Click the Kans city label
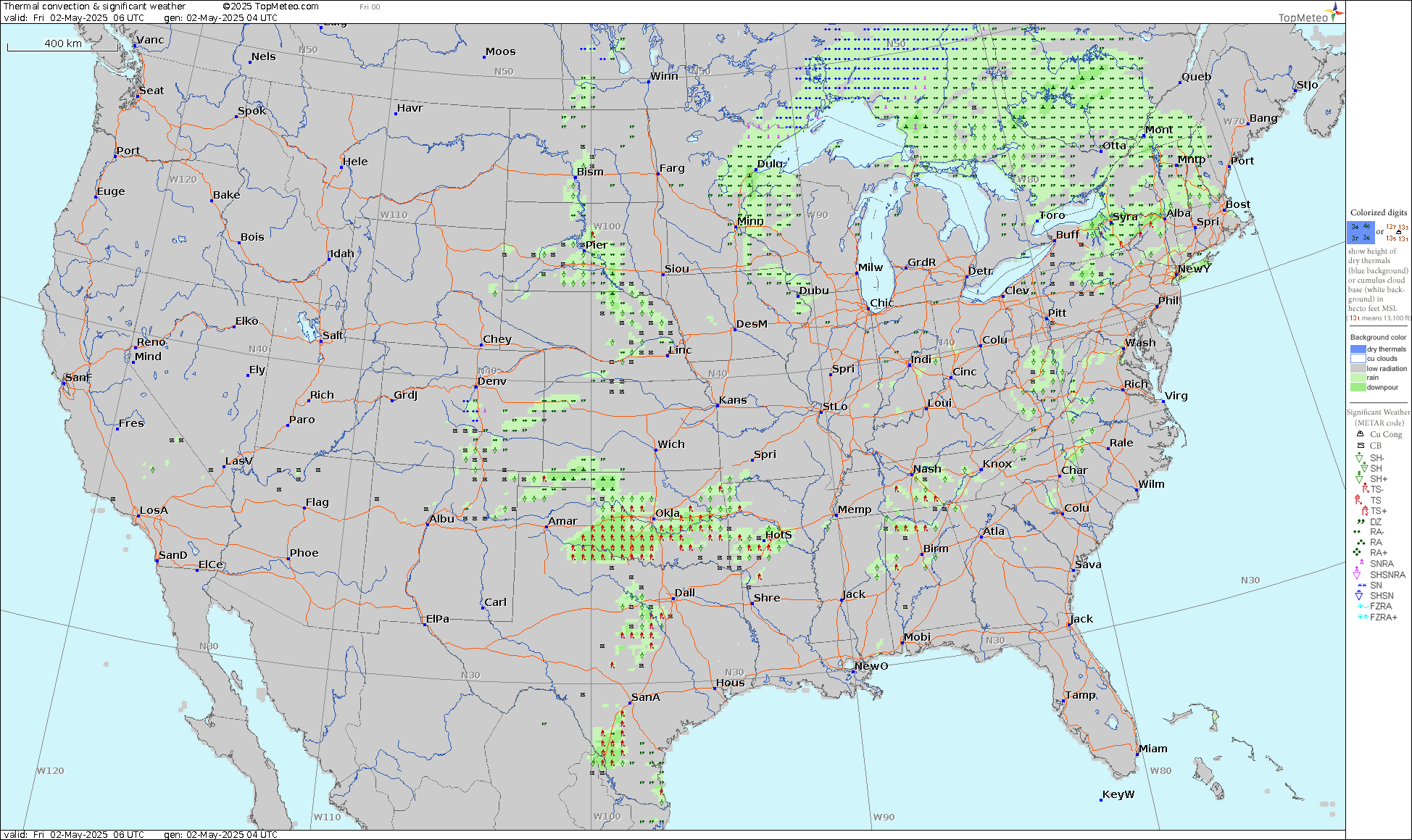 coord(733,399)
